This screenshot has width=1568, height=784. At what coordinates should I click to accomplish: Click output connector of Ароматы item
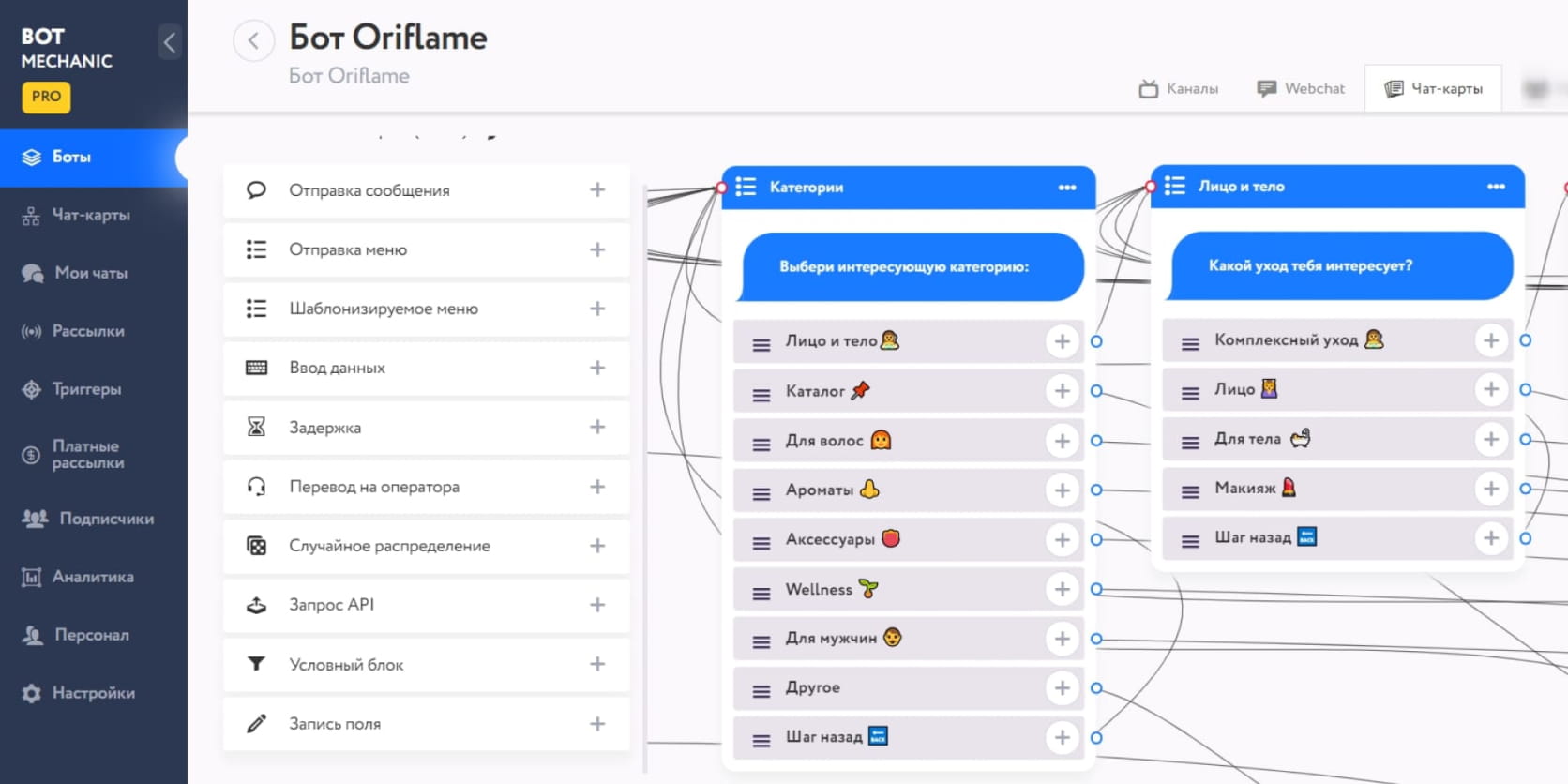tap(1096, 490)
